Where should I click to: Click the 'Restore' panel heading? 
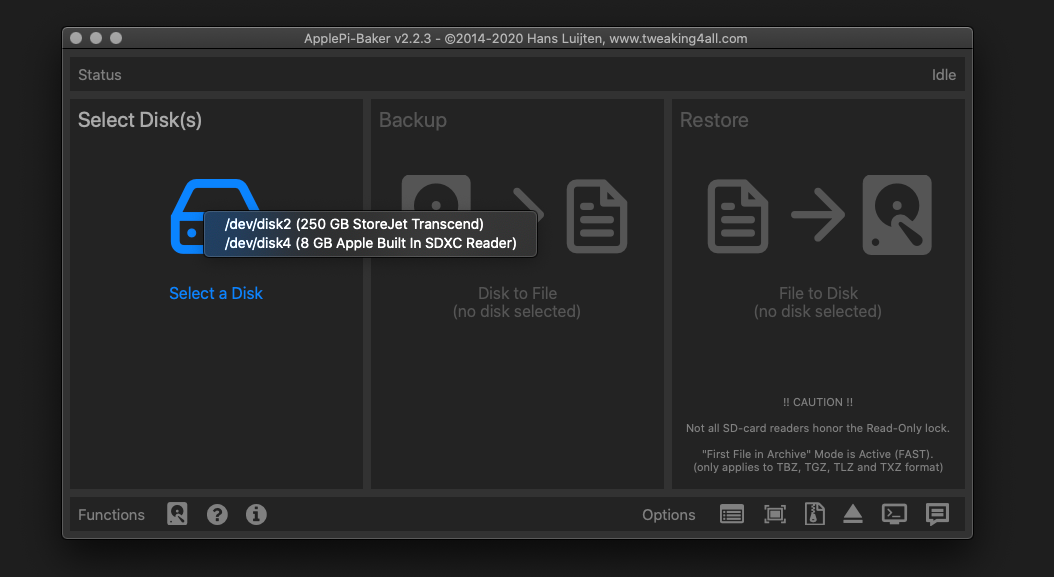coord(714,120)
